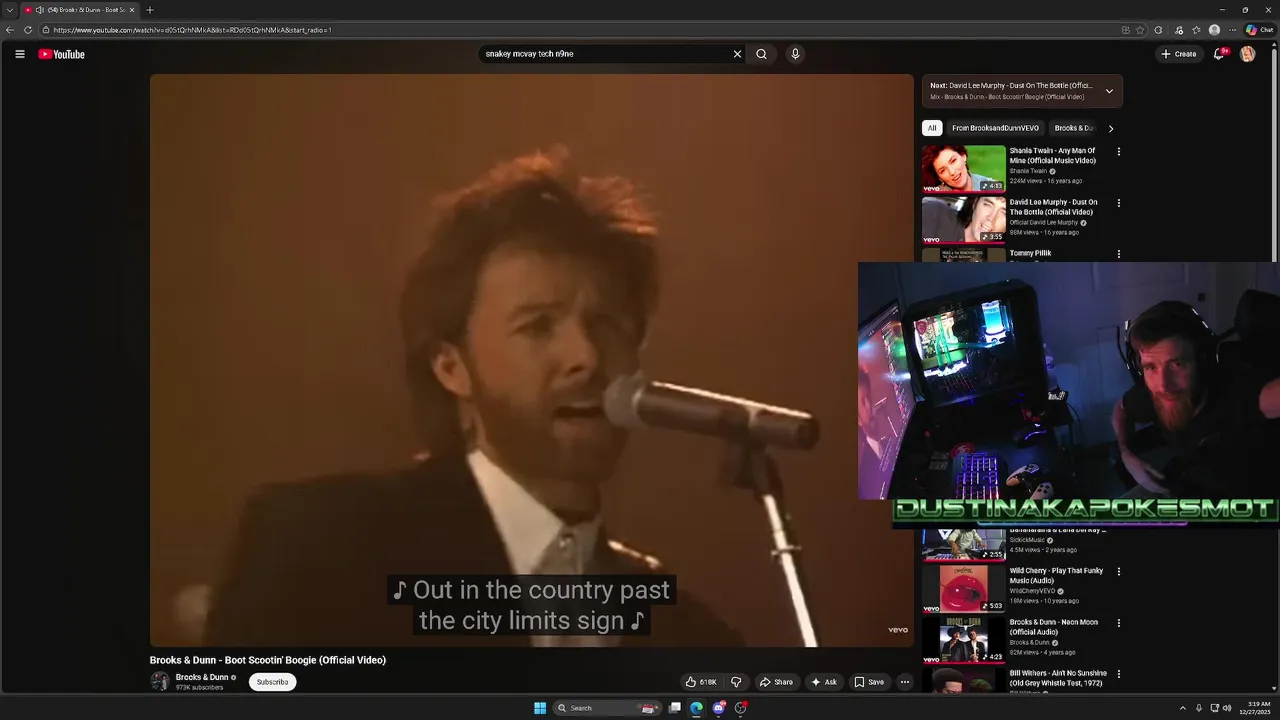Click the Create button
Image resolution: width=1280 pixels, height=720 pixels.
pos(1179,54)
